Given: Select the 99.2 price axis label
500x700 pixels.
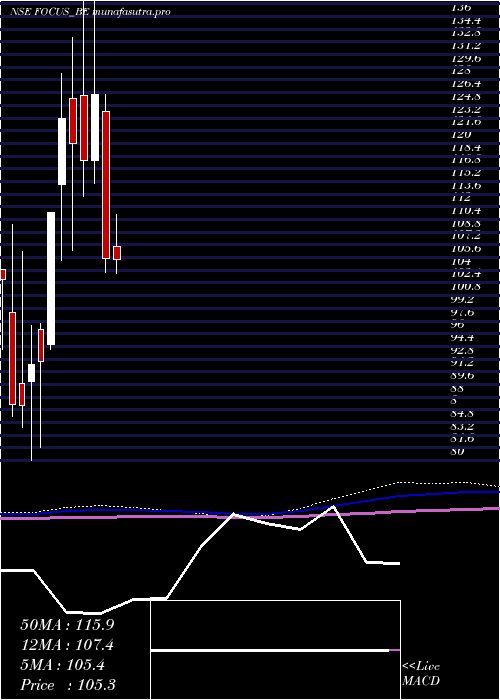Looking at the screenshot, I should point(464,299).
